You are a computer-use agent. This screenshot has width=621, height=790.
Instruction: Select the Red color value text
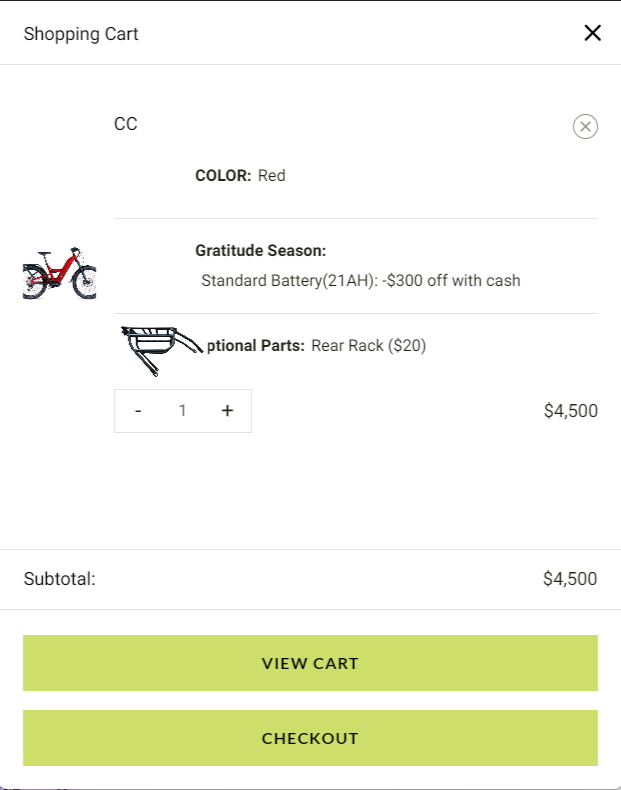pyautogui.click(x=271, y=175)
